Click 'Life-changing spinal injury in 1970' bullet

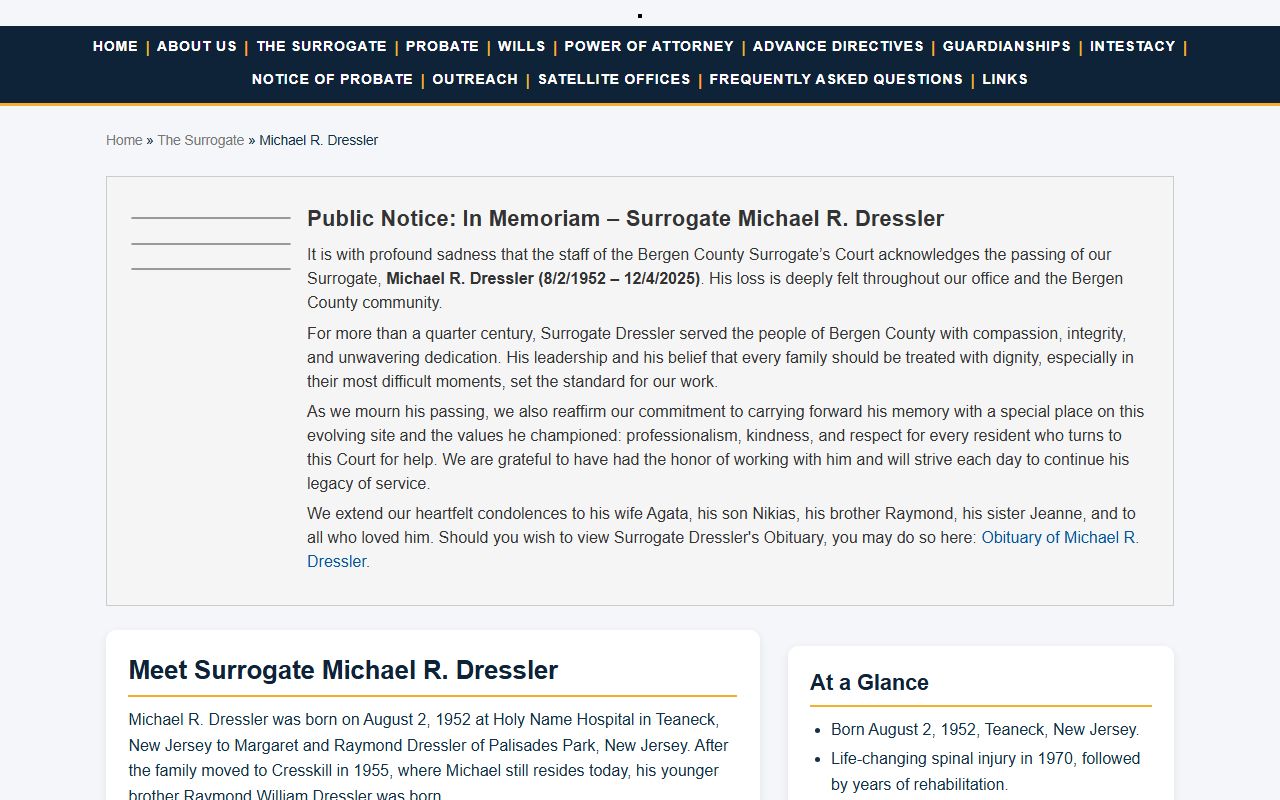click(x=985, y=771)
